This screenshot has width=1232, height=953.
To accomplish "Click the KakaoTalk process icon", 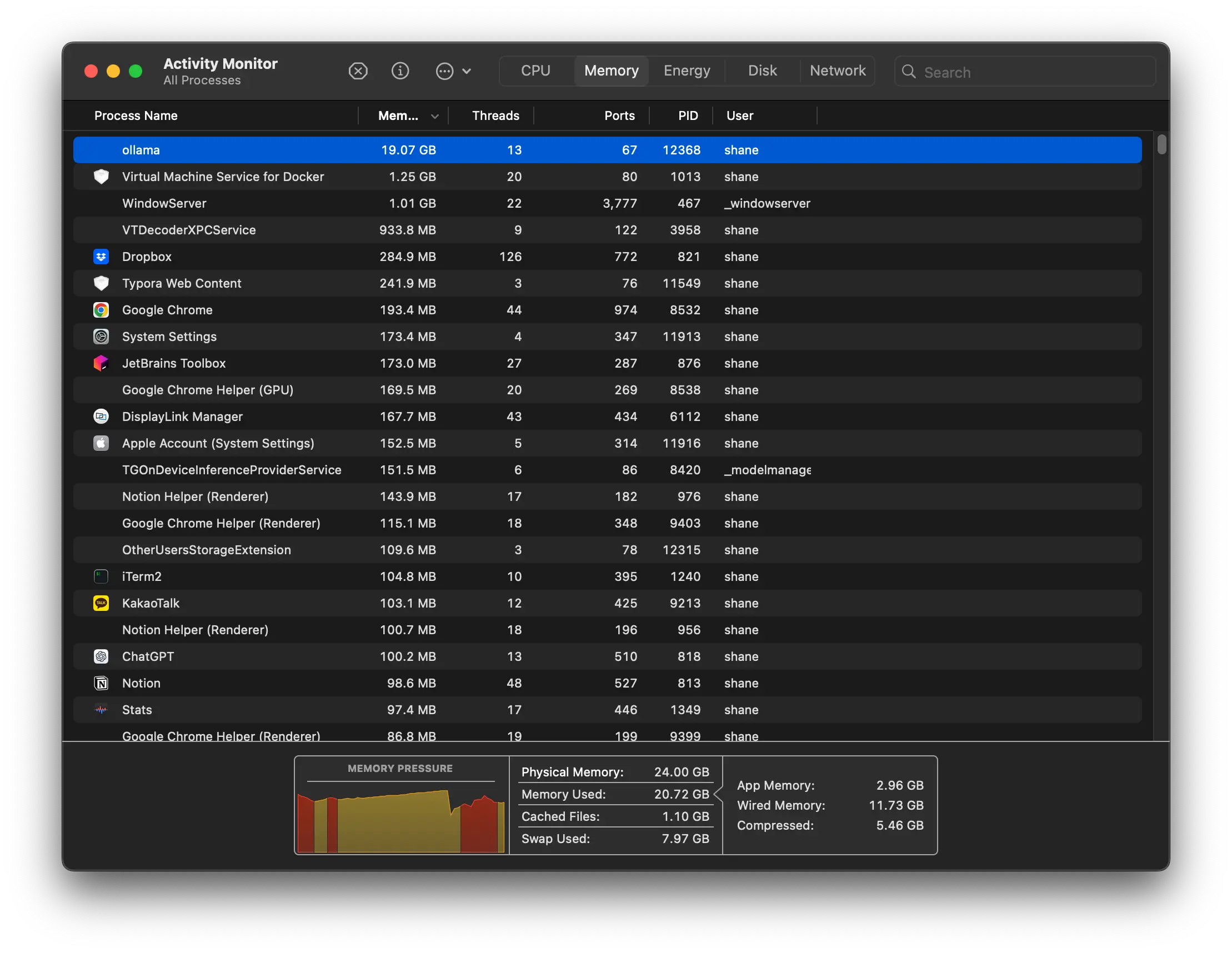I will pyautogui.click(x=101, y=603).
